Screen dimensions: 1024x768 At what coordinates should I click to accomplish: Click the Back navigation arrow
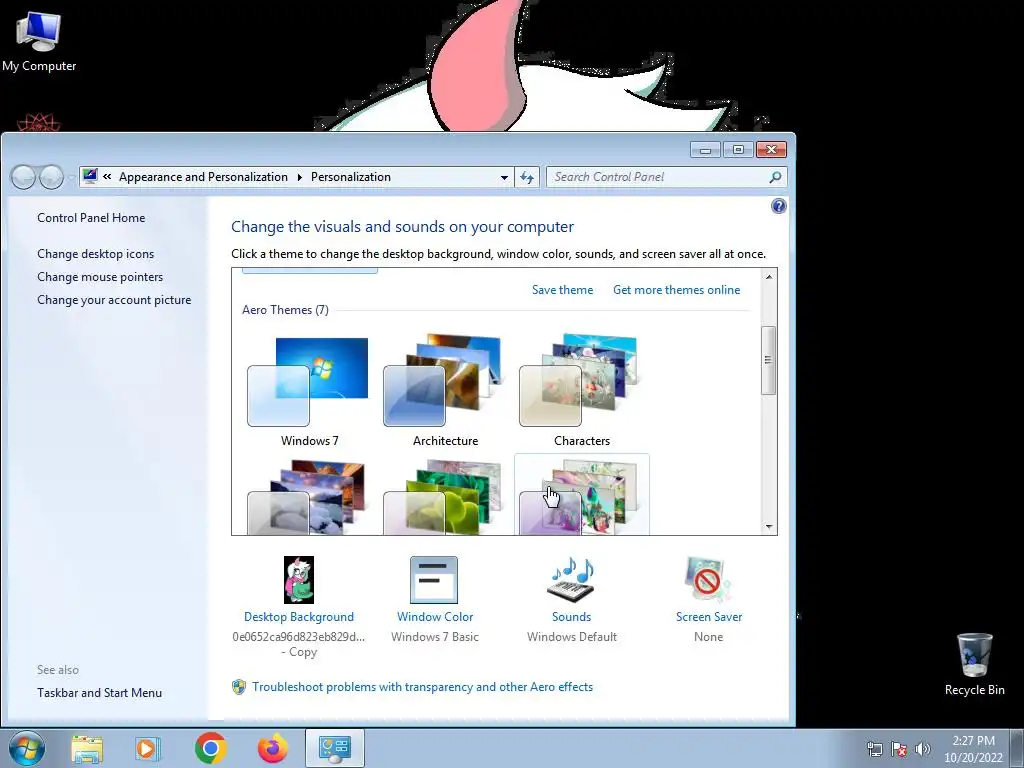24,177
